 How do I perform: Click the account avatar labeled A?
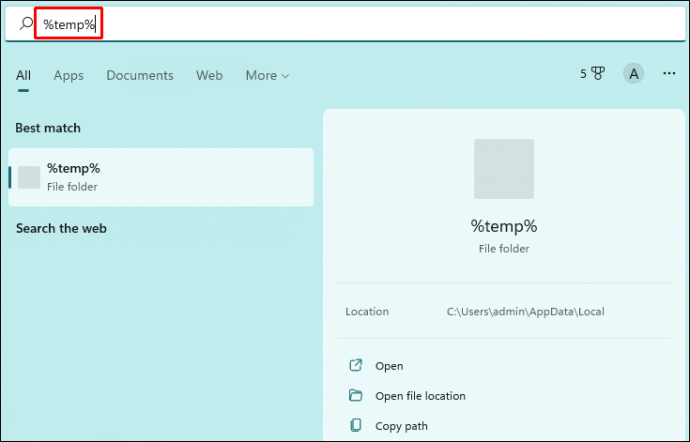633,74
